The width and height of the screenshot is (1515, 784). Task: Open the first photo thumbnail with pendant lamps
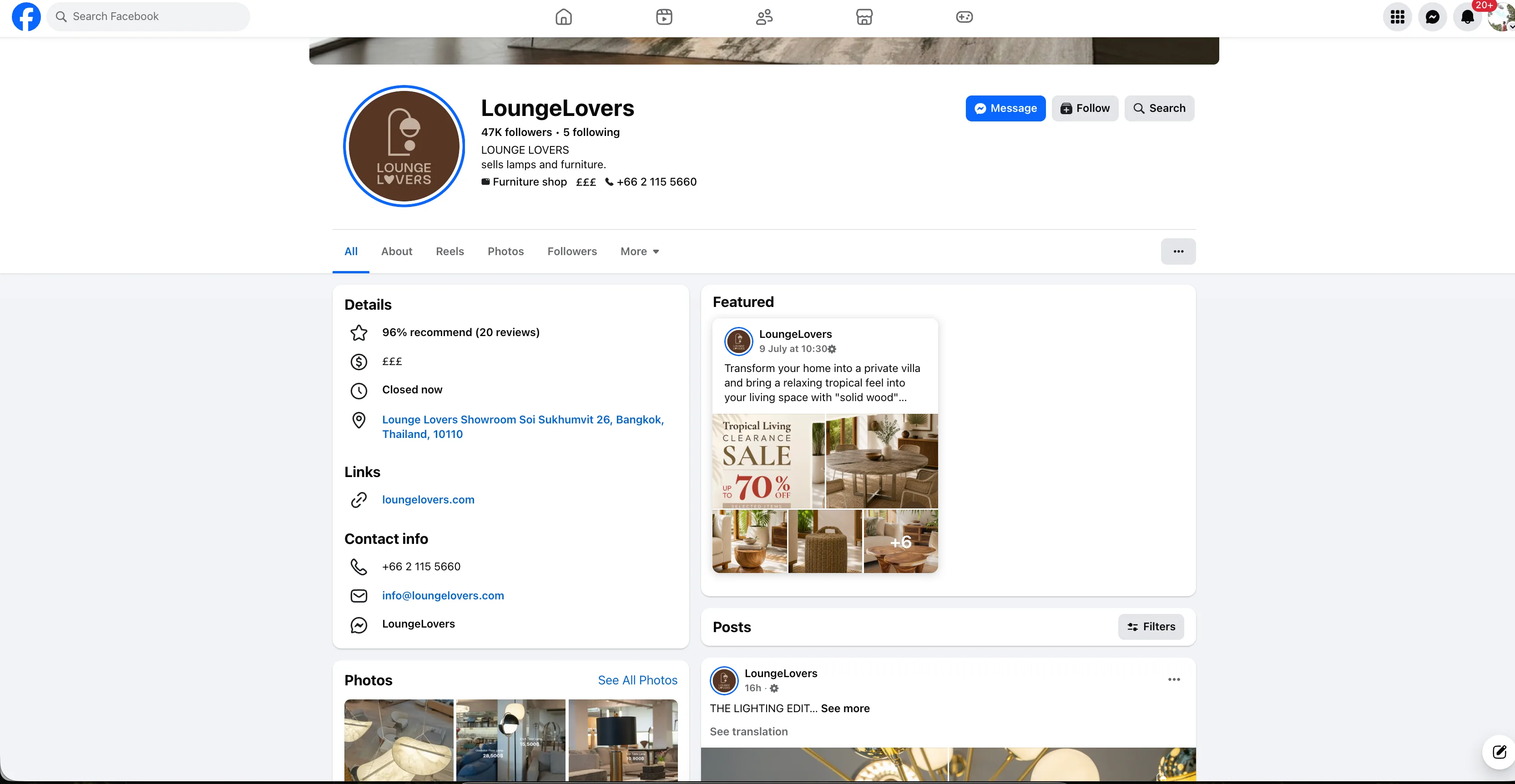coord(399,740)
